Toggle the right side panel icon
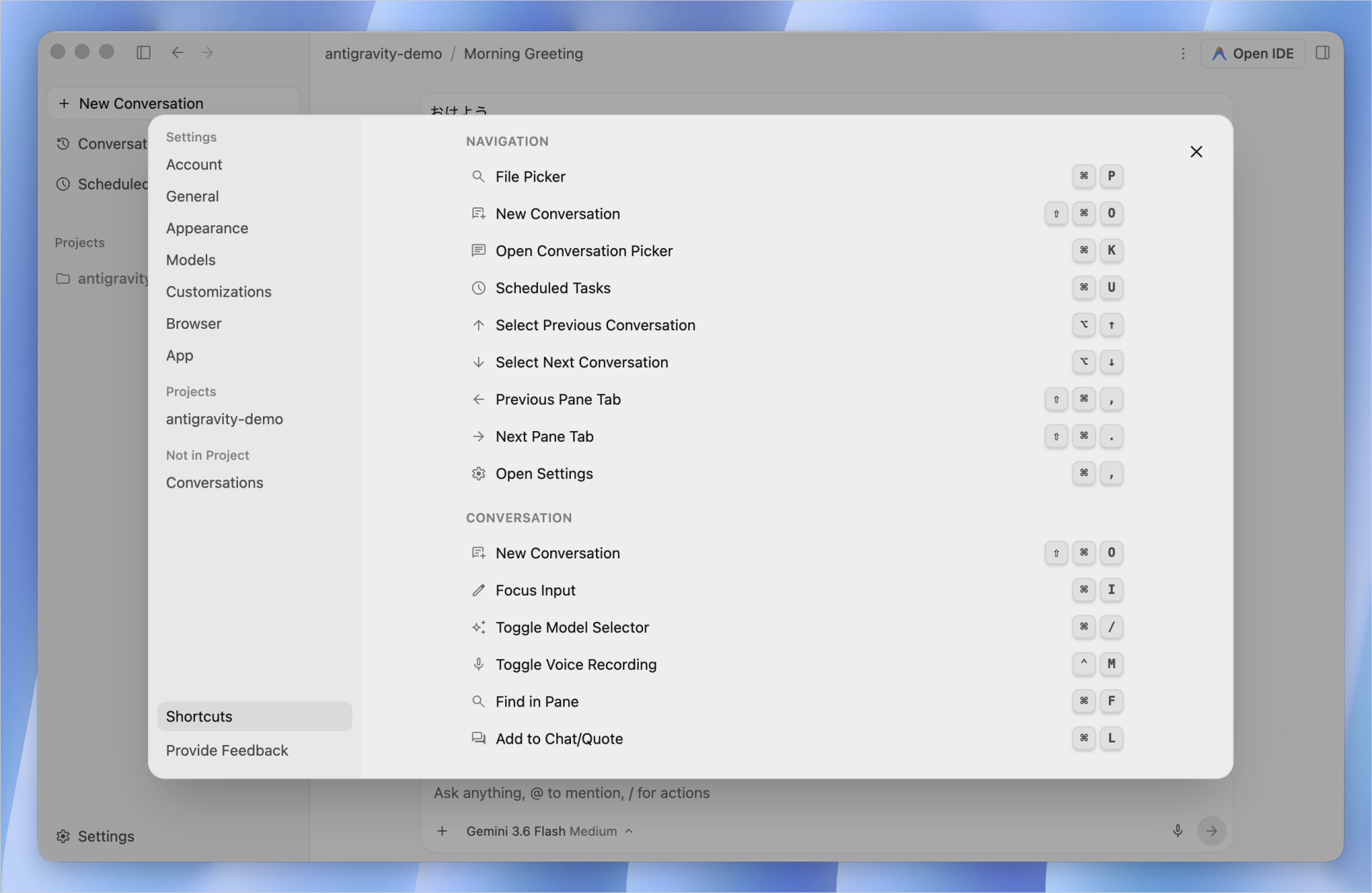The image size is (1372, 893). pyautogui.click(x=1323, y=53)
